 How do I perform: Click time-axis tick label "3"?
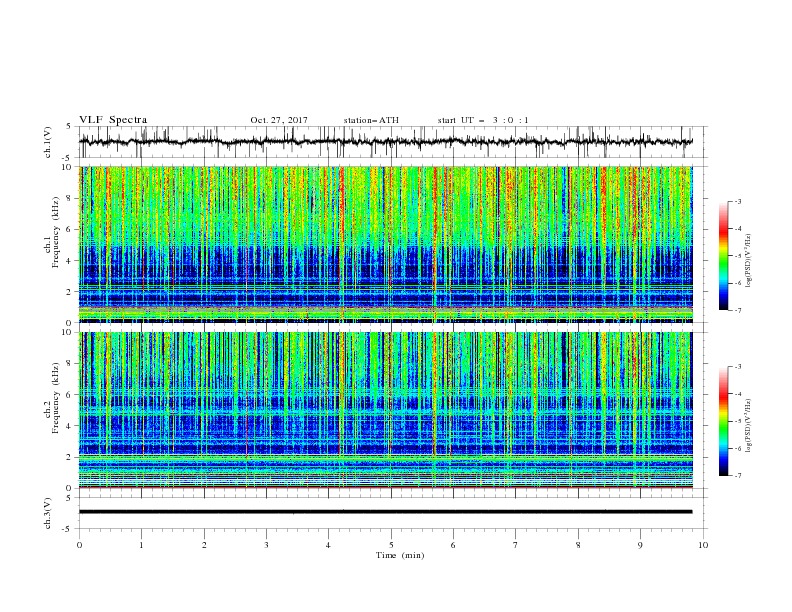(x=266, y=545)
